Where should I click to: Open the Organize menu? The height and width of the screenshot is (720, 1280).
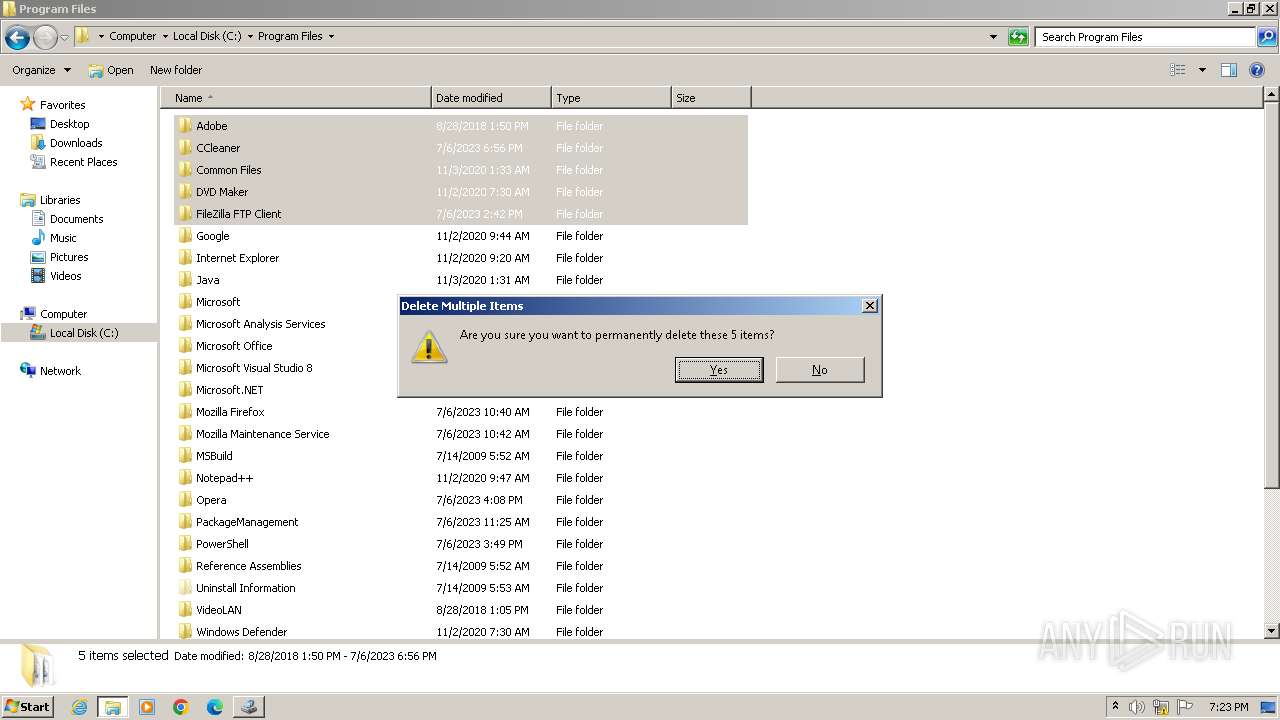coord(41,70)
